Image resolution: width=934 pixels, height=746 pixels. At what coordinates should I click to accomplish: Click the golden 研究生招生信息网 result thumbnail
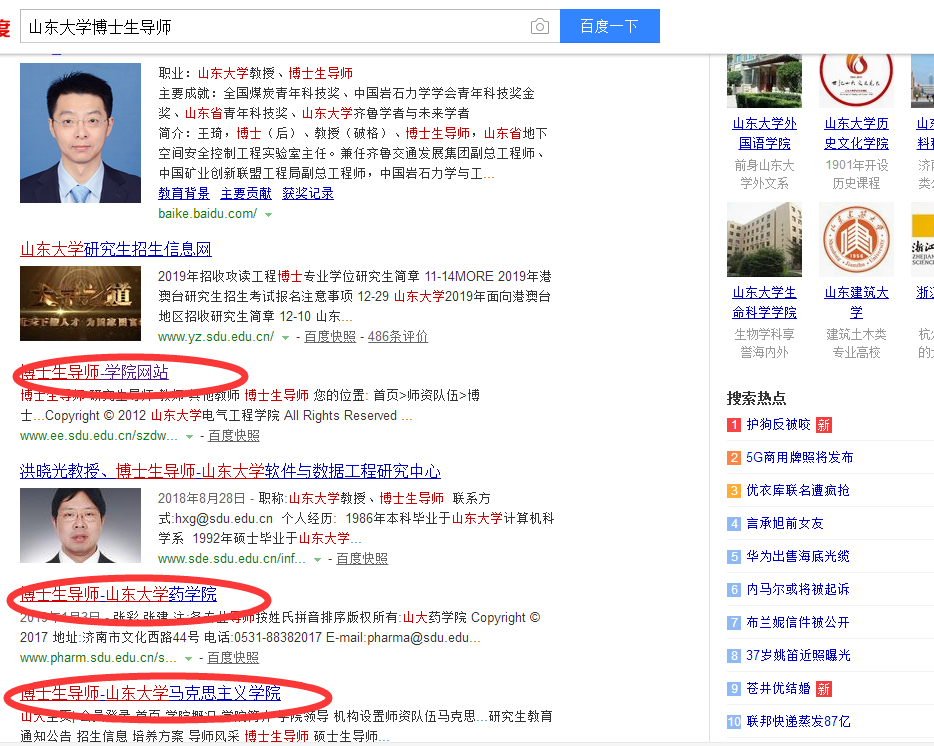pyautogui.click(x=80, y=303)
